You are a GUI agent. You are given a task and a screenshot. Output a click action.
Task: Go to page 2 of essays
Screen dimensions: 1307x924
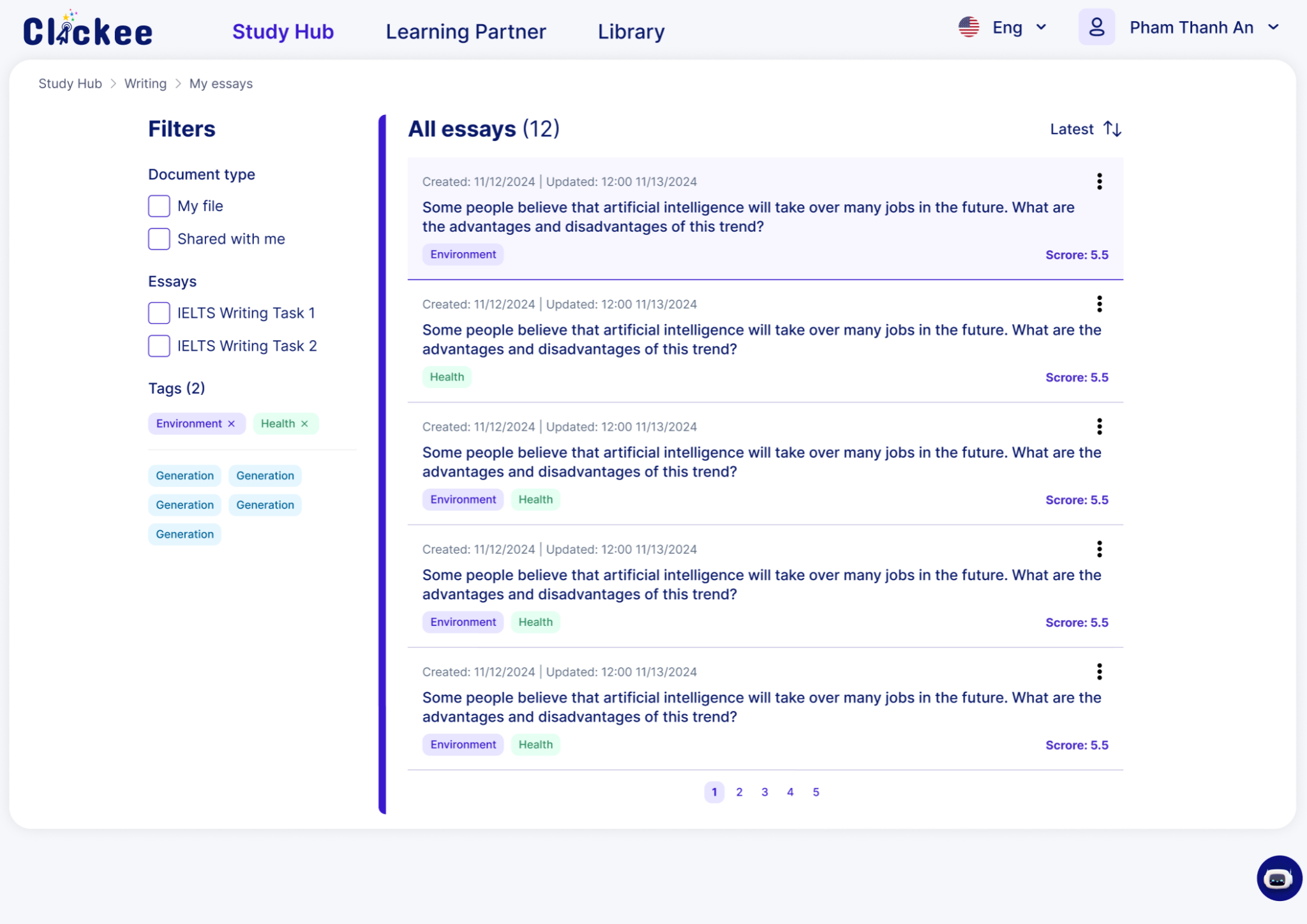(739, 792)
